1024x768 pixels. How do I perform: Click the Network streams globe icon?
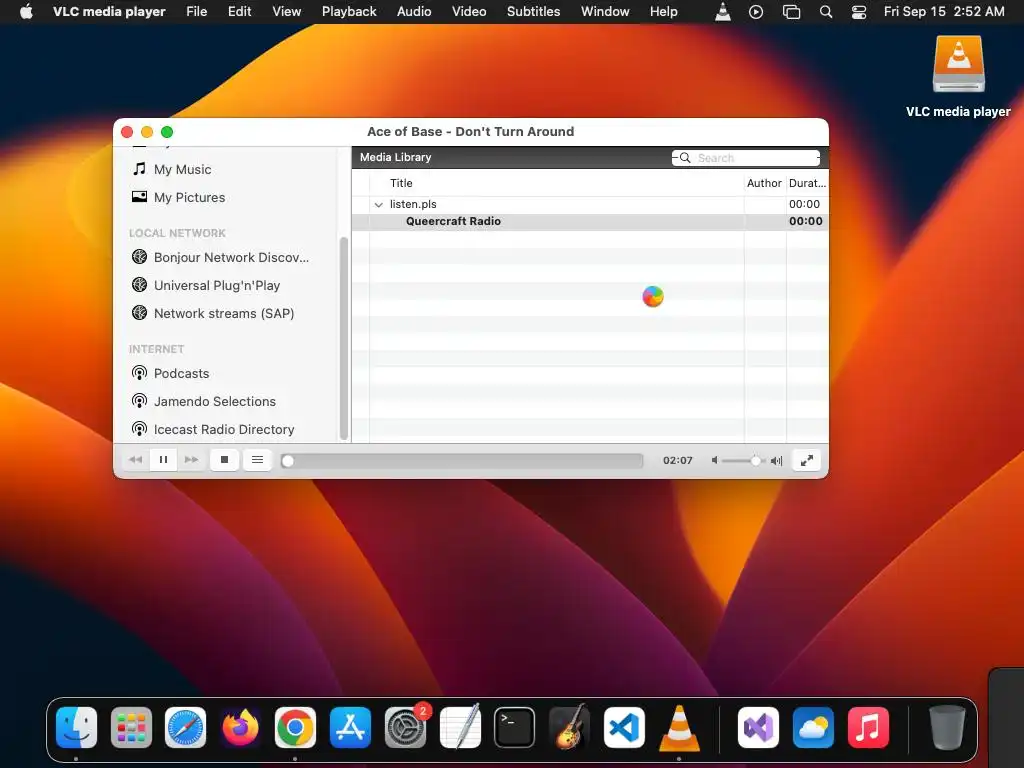(139, 313)
